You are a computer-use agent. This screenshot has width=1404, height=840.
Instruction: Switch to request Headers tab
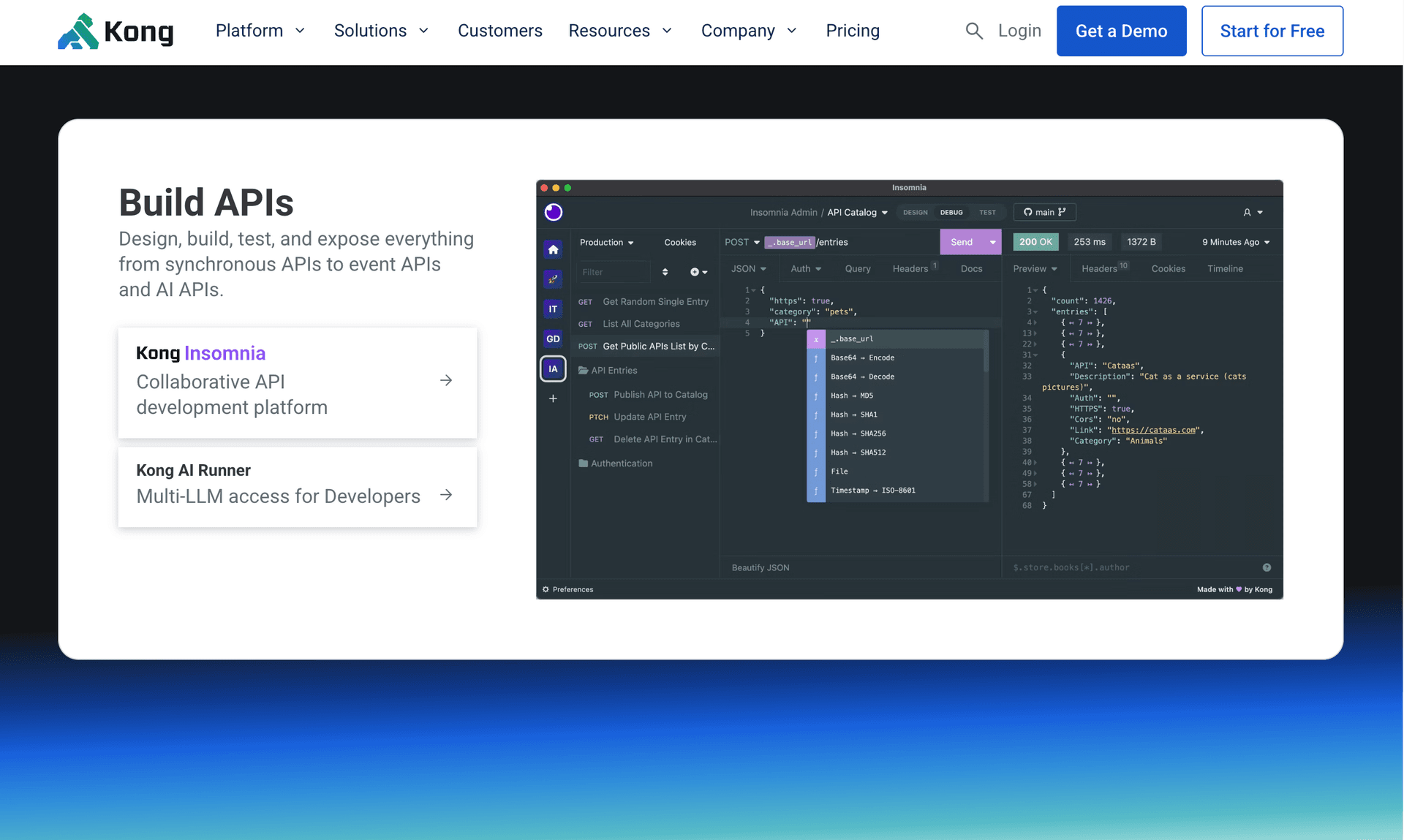click(x=915, y=268)
